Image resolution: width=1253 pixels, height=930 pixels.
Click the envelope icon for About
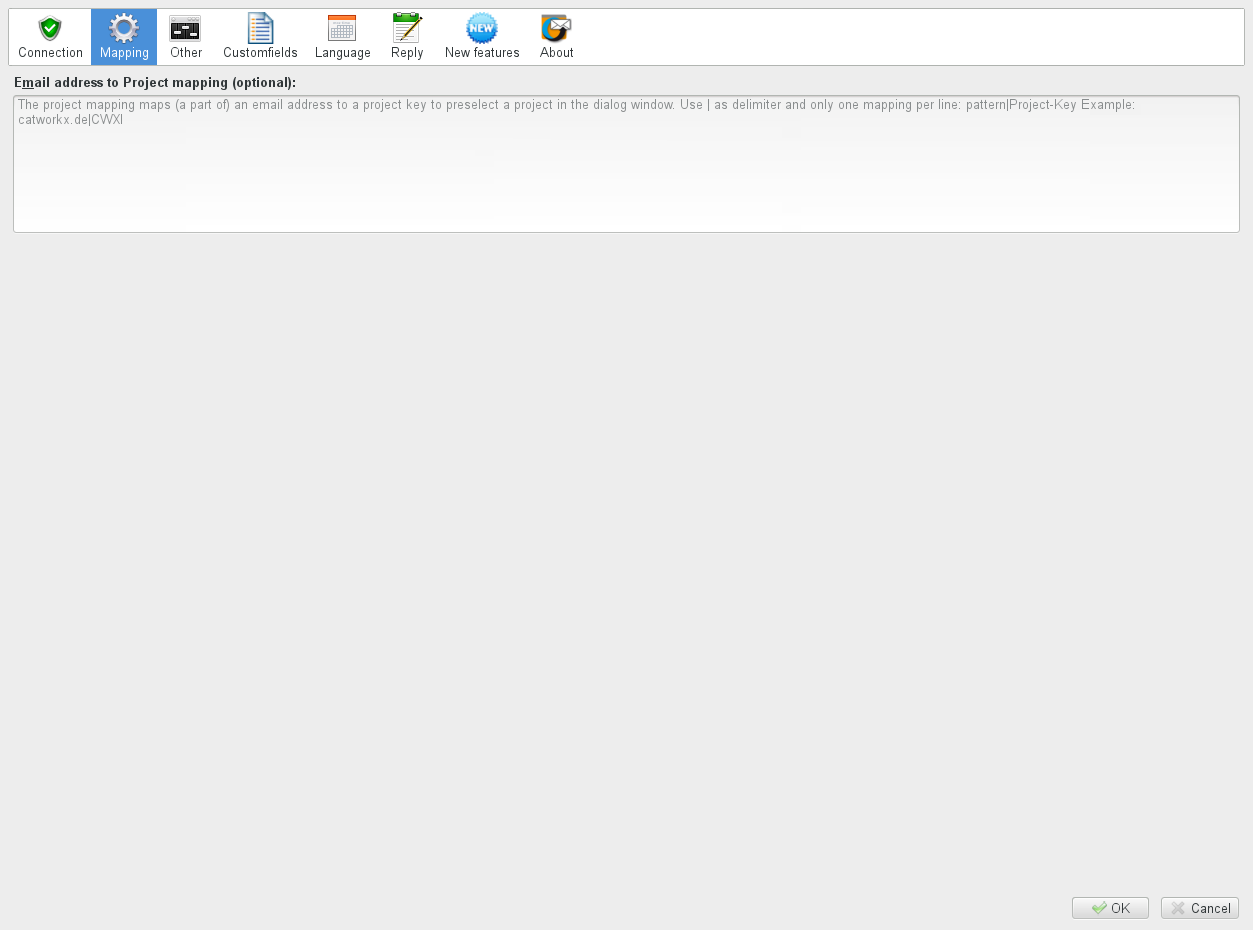[x=556, y=28]
